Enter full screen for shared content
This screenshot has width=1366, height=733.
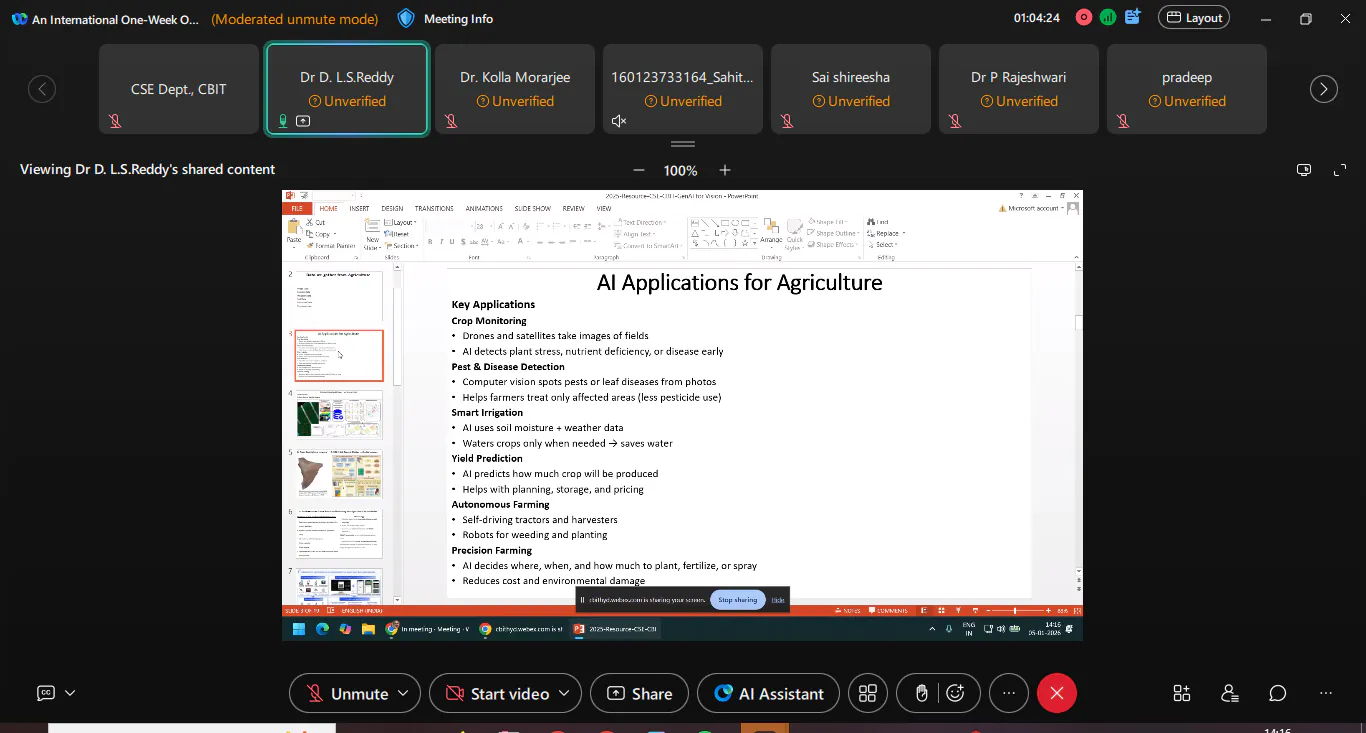point(1340,170)
